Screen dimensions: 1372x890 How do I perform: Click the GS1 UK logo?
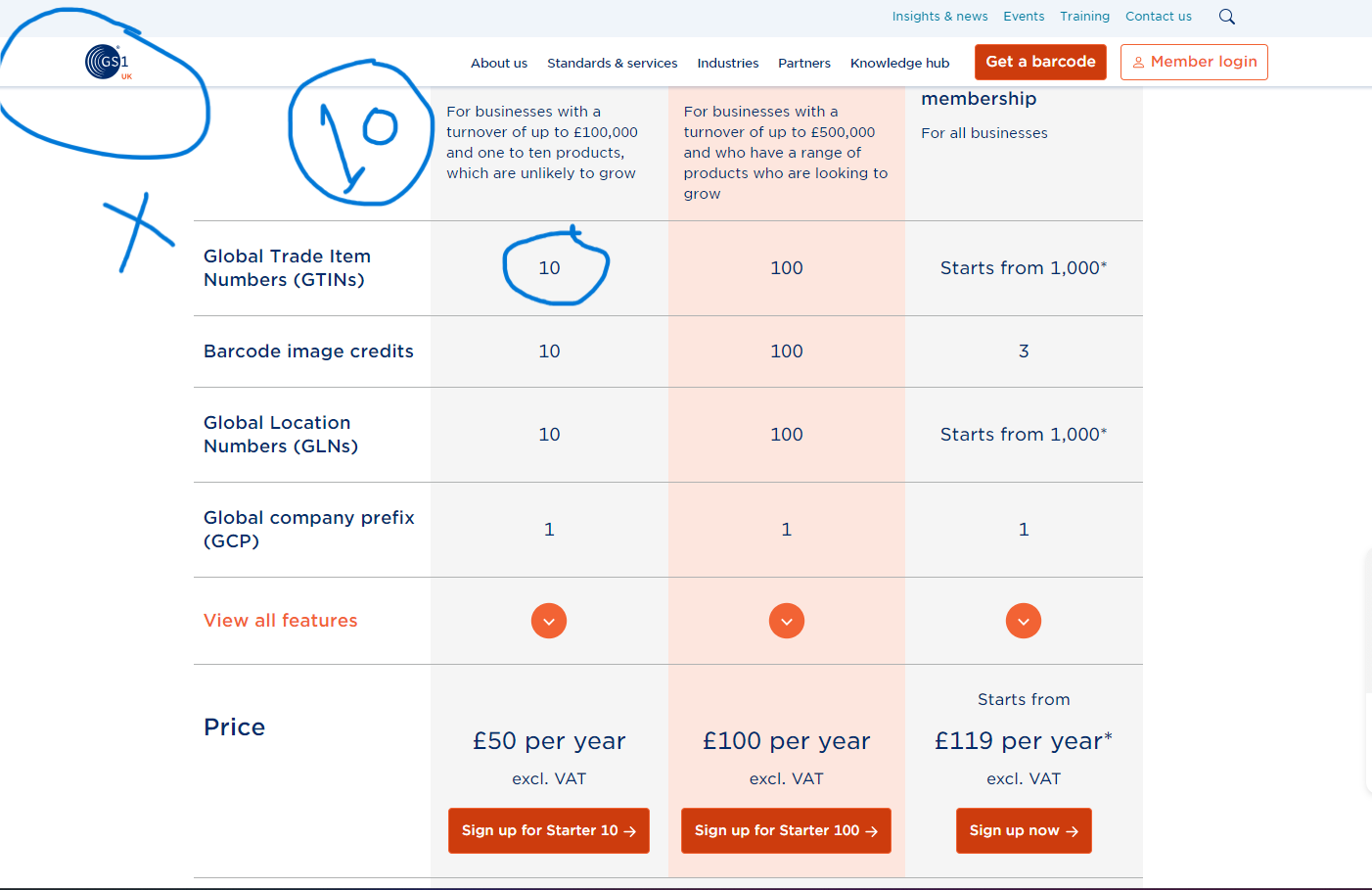(108, 62)
